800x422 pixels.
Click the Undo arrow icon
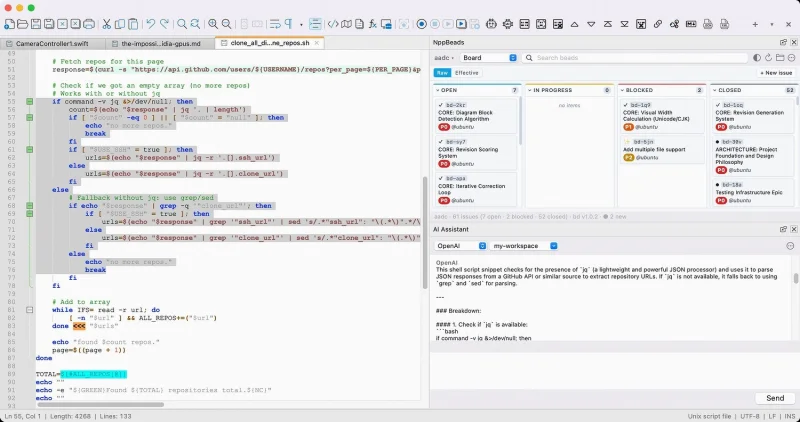coord(151,24)
